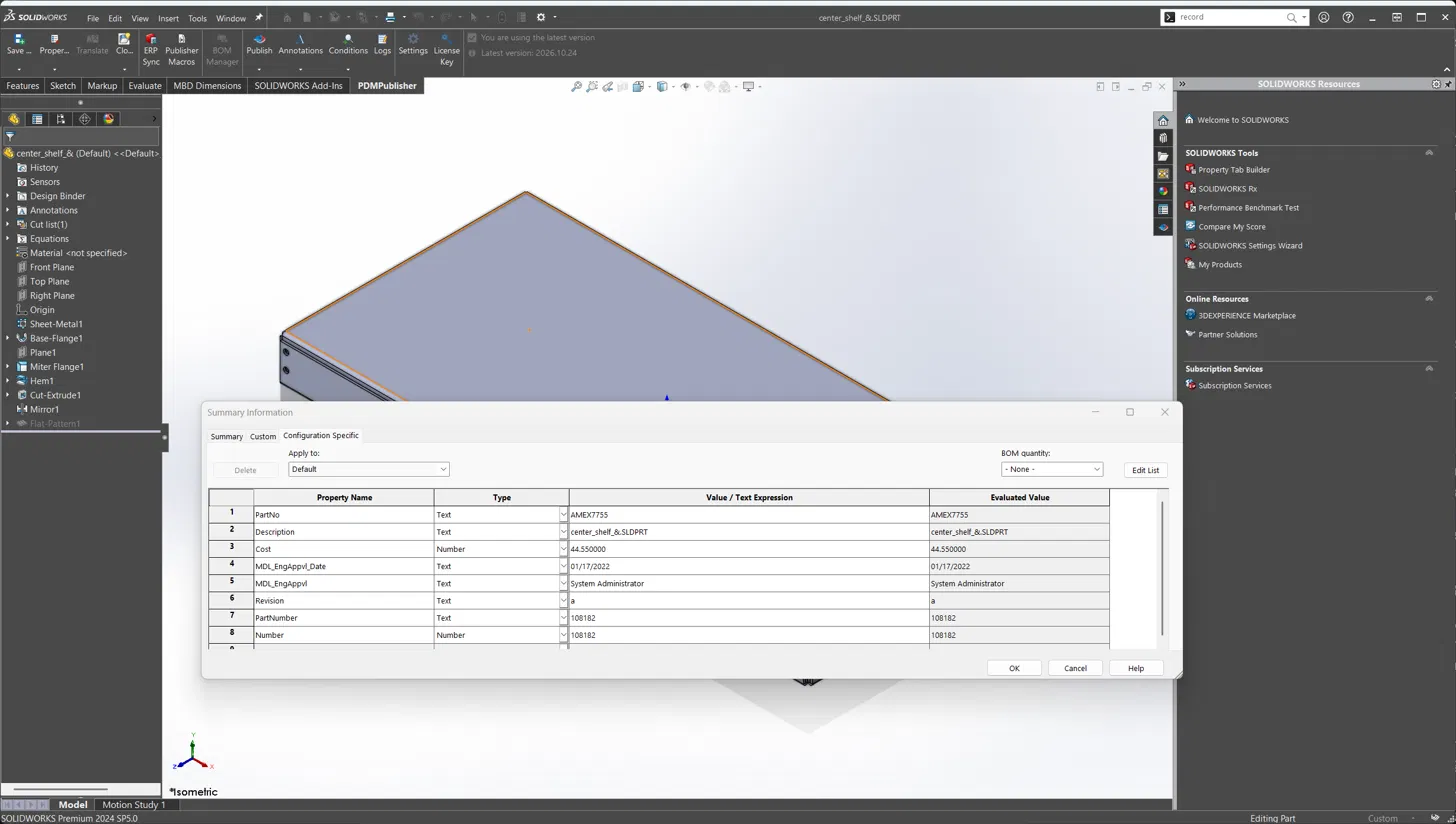Open the BOM quantity dropdown
Viewport: 1456px width, 824px height.
point(1051,469)
